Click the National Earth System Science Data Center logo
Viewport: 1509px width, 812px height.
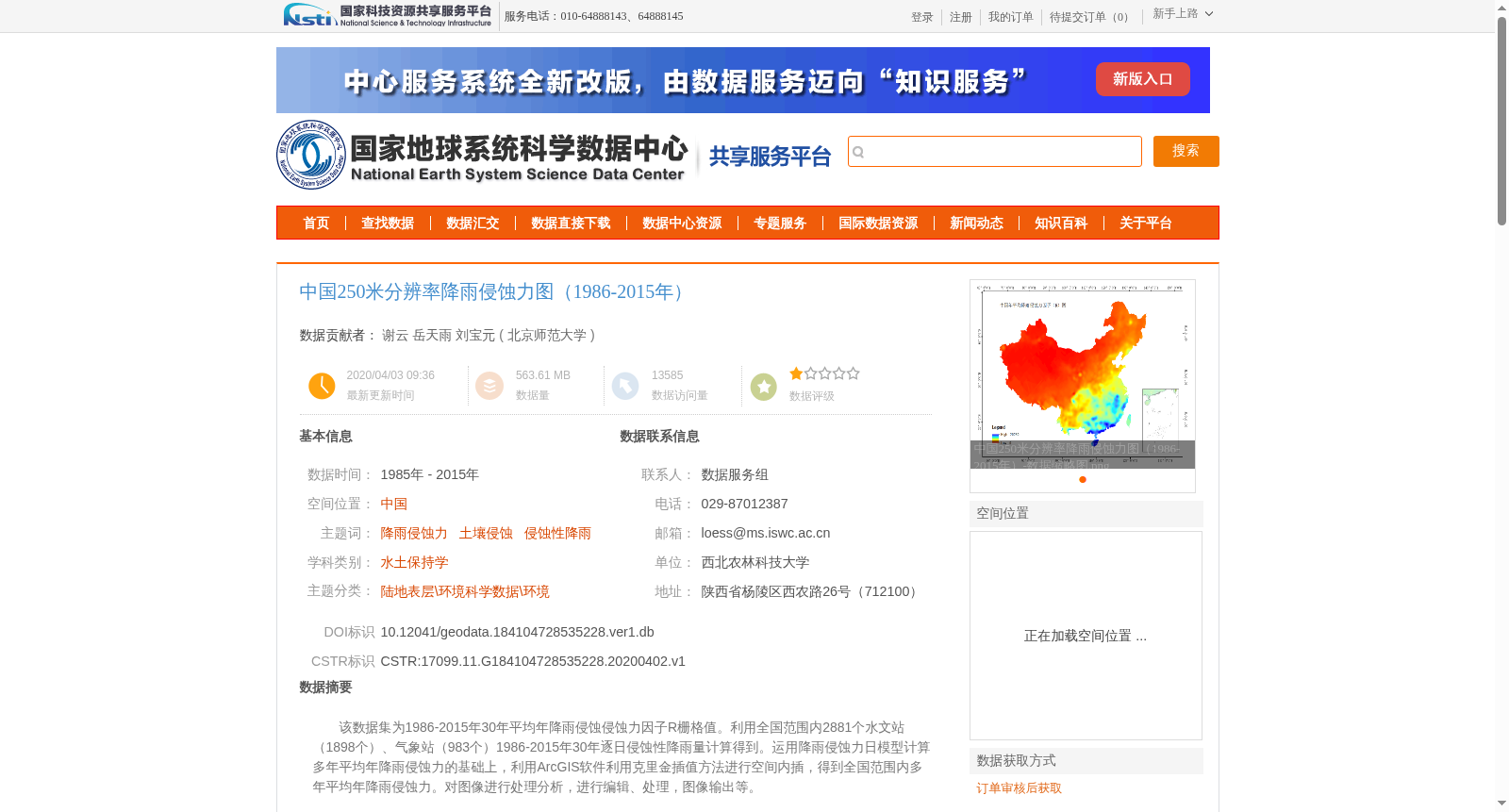tap(483, 155)
